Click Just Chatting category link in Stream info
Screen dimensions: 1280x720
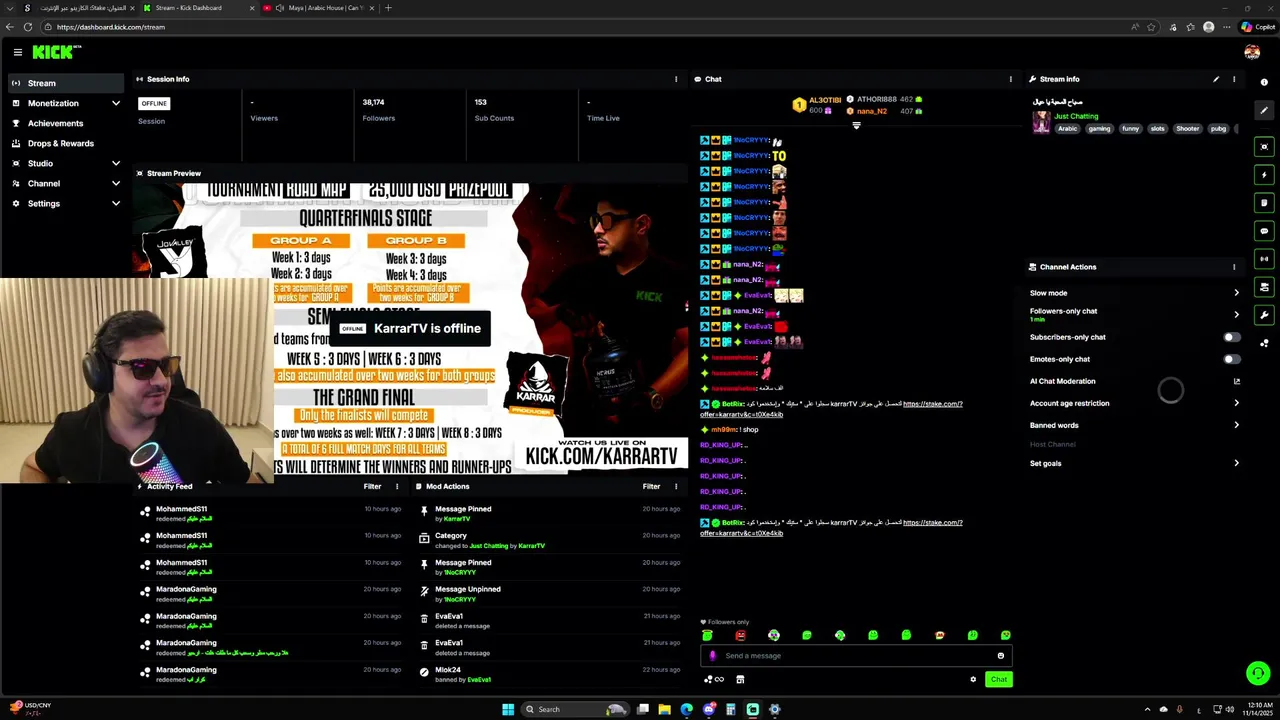[x=1076, y=116]
